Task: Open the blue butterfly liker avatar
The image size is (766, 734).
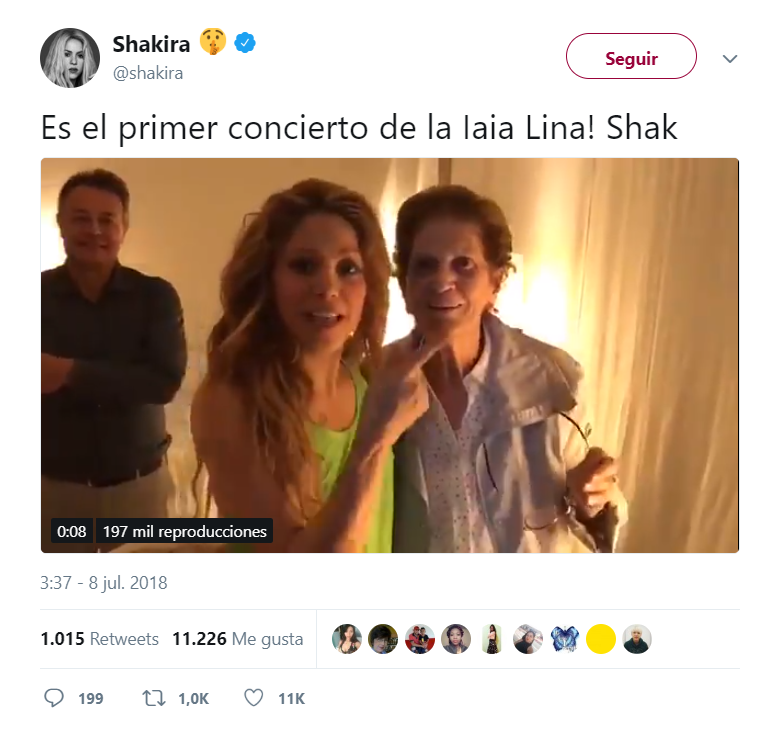Action: click(x=564, y=639)
